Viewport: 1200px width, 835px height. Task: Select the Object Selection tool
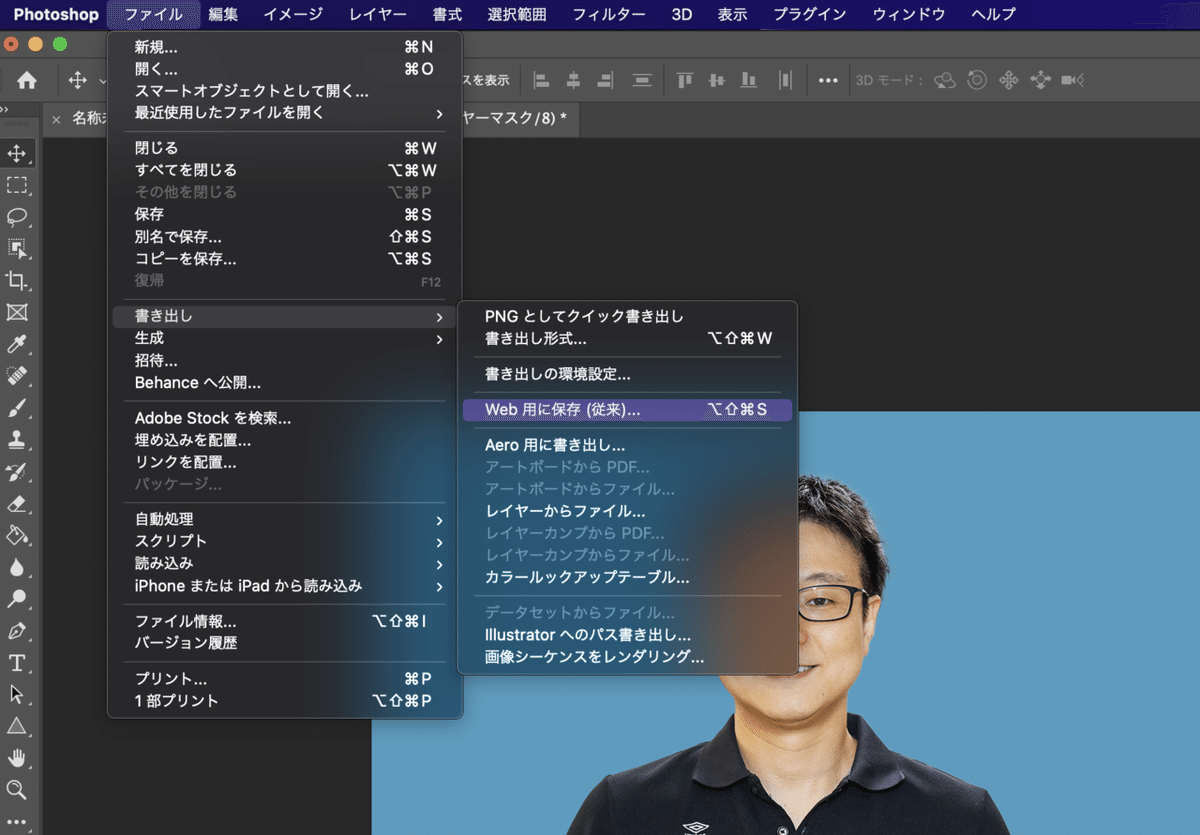(17, 249)
